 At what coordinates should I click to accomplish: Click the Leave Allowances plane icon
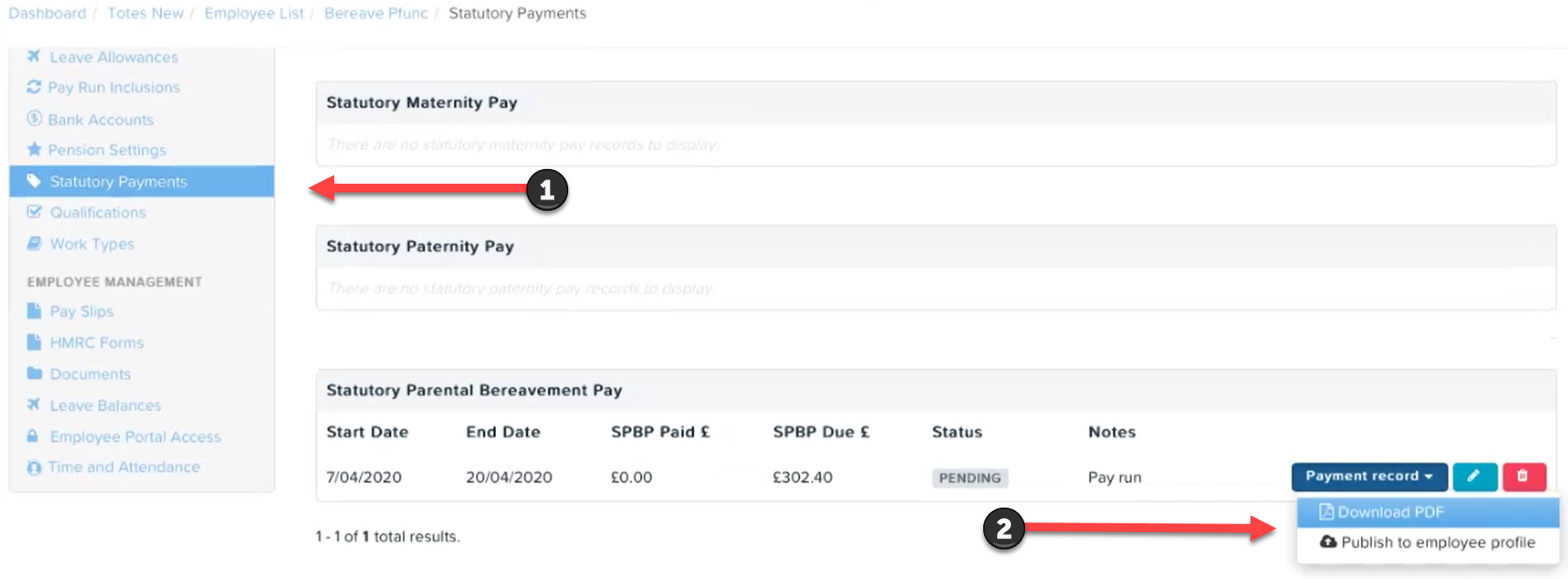coord(34,57)
